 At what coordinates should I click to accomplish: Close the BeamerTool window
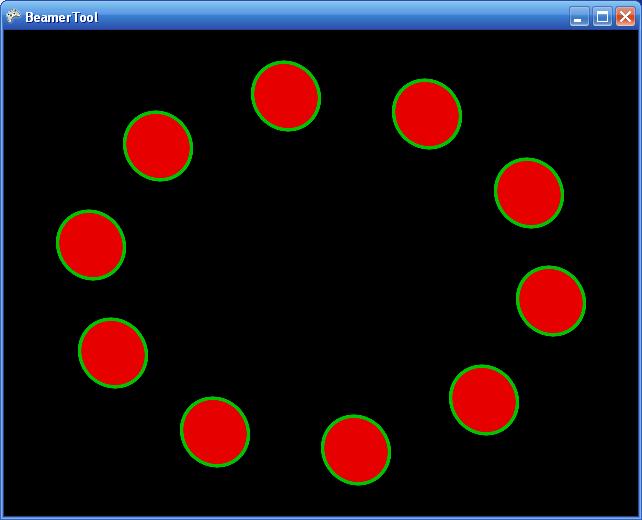coord(625,17)
